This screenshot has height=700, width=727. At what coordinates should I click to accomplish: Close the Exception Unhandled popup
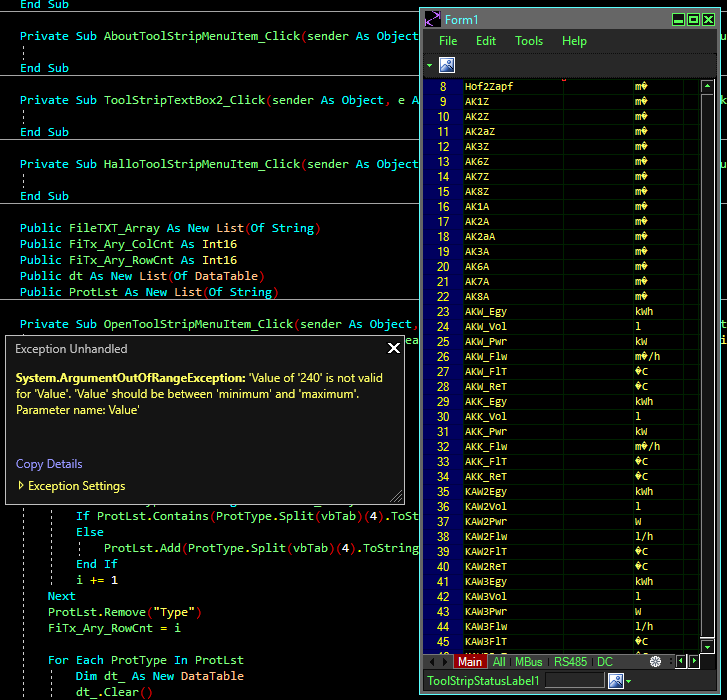pyautogui.click(x=394, y=348)
